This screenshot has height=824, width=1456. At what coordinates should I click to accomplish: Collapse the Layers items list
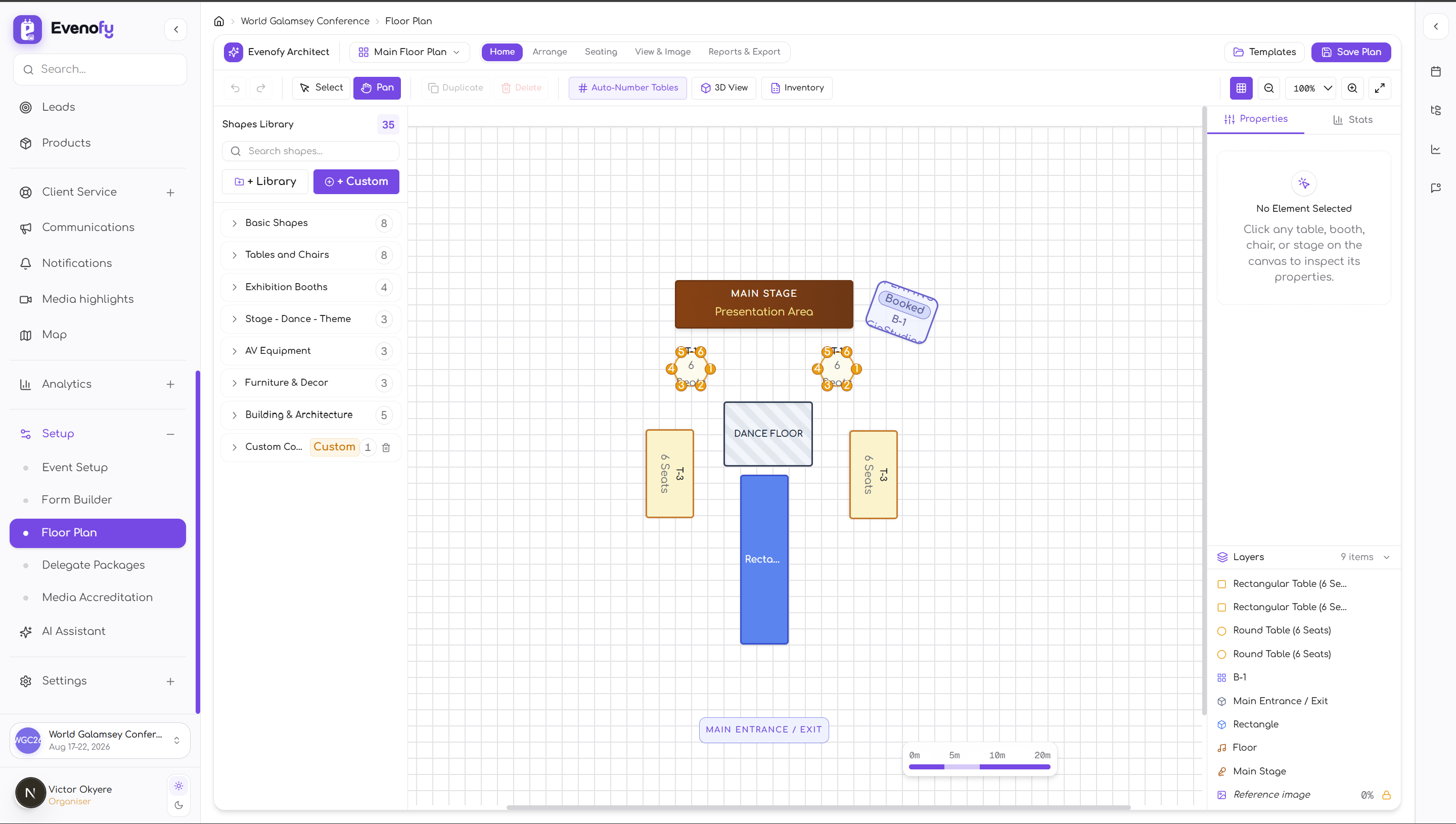[1386, 557]
